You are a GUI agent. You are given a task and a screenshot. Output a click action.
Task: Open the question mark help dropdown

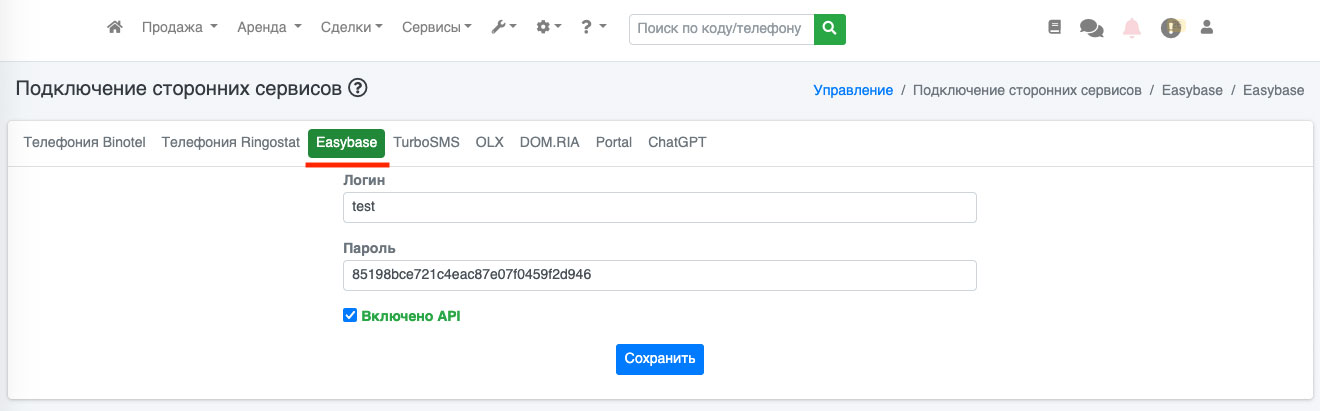594,28
